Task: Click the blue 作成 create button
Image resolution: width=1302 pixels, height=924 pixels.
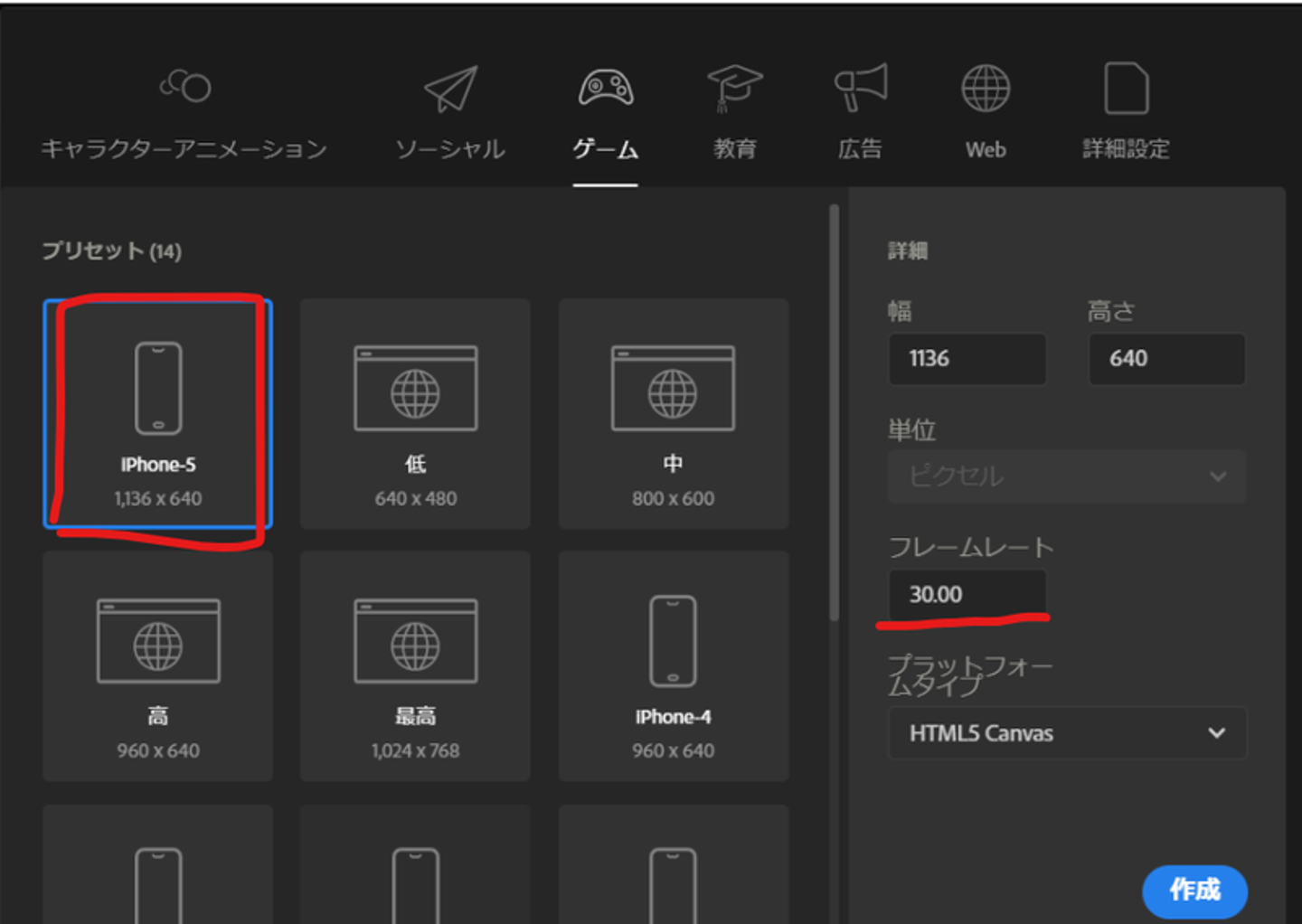Action: click(x=1194, y=891)
